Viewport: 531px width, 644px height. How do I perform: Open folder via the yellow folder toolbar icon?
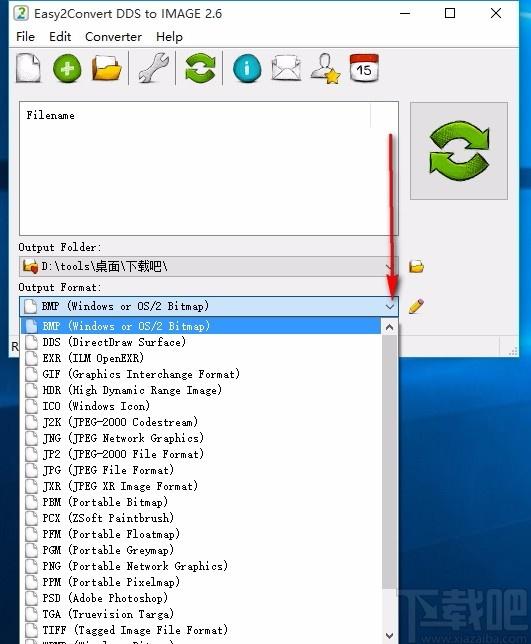(106, 69)
